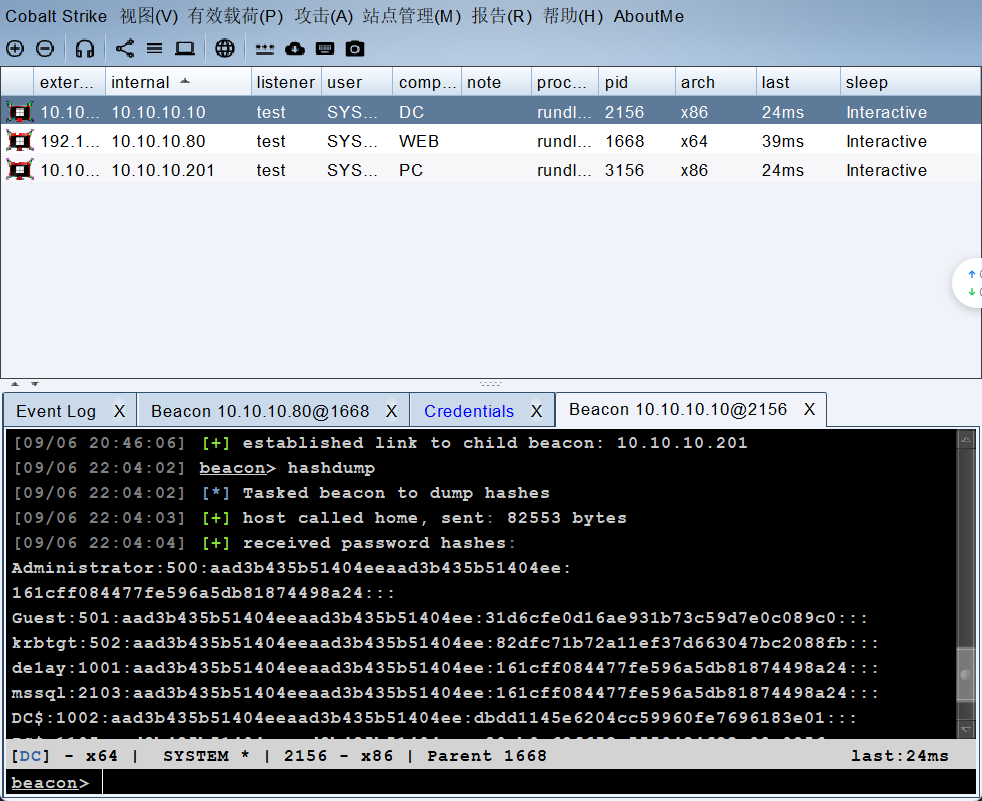Screen dimensions: 982x801
Task: Expand top pane using down splitter arrow
Action: click(35, 384)
